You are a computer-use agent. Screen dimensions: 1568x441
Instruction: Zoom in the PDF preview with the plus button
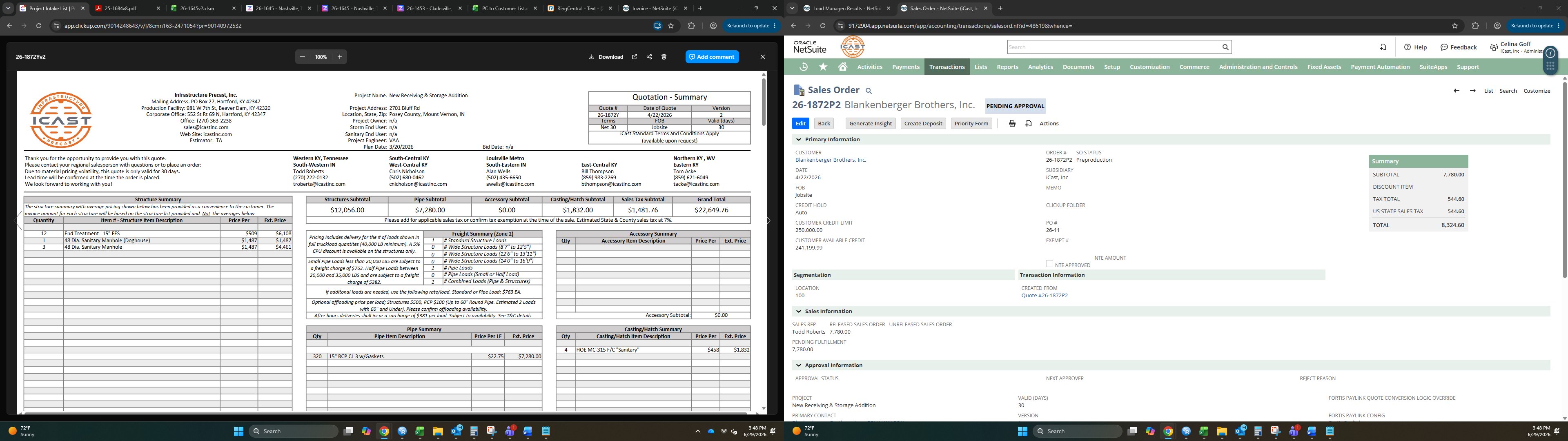[x=340, y=57]
